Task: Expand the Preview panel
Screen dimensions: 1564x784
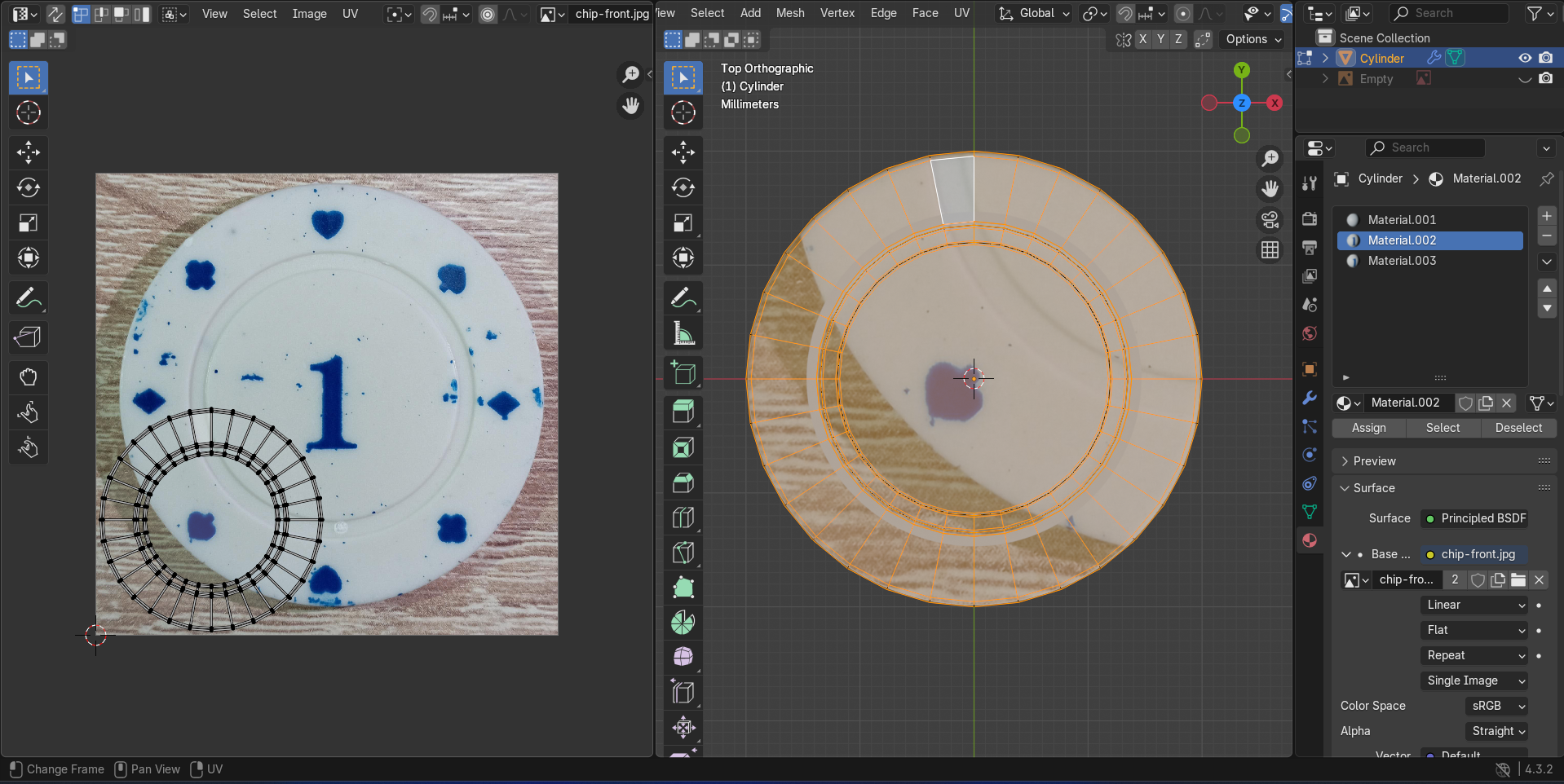Action: pos(1374,461)
